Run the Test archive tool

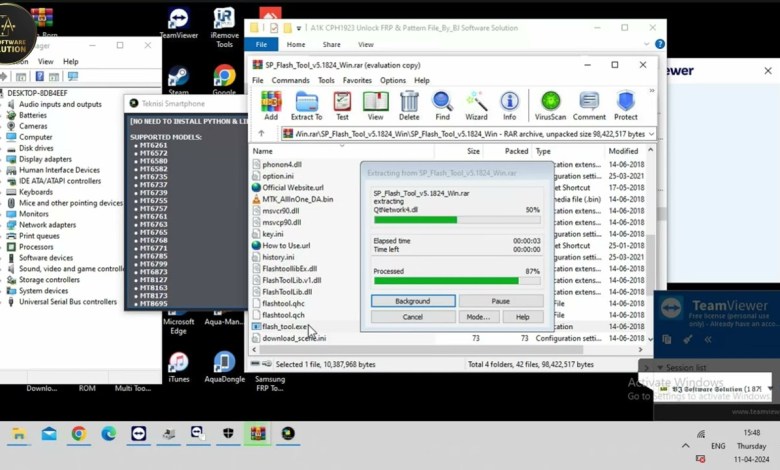(342, 105)
